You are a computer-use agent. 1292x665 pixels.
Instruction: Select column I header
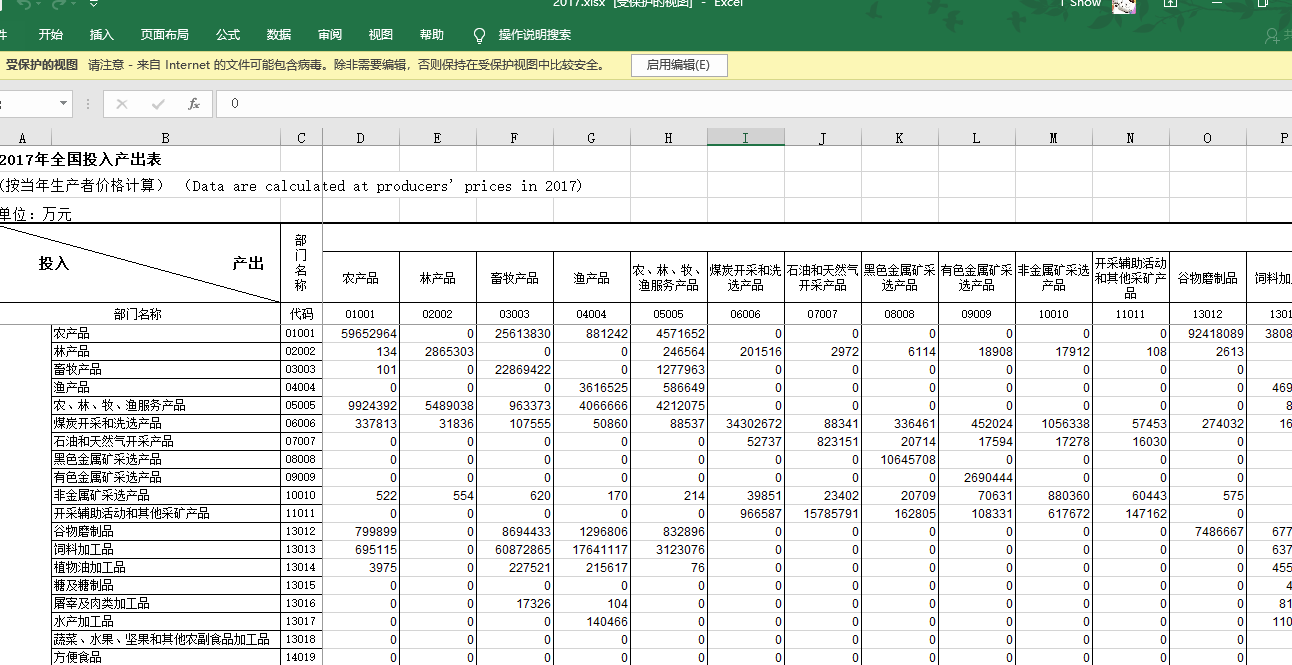click(x=745, y=138)
